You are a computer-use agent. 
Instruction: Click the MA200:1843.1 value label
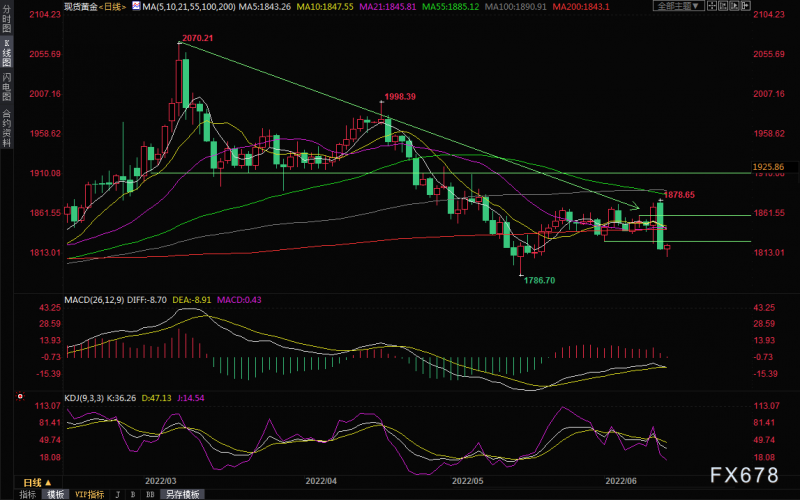pyautogui.click(x=580, y=7)
